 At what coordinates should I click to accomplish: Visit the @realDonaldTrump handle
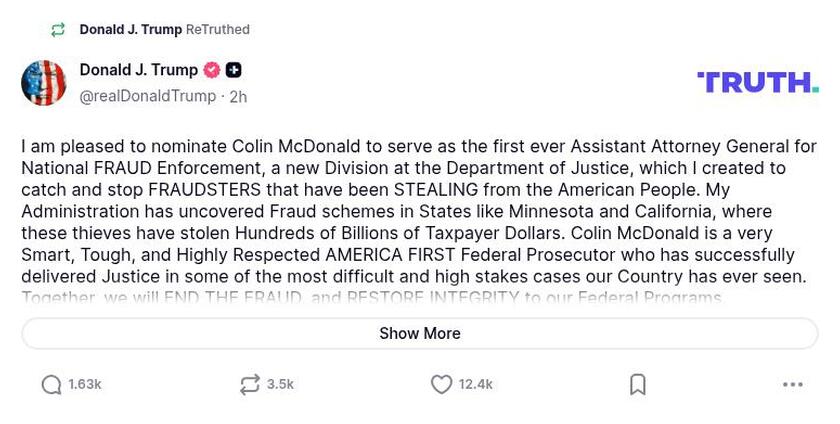(148, 97)
